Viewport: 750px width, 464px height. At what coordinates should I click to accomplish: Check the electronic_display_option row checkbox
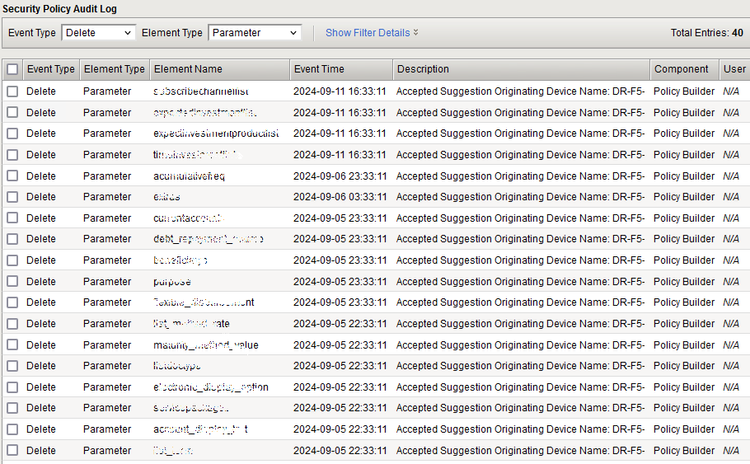click(x=12, y=387)
